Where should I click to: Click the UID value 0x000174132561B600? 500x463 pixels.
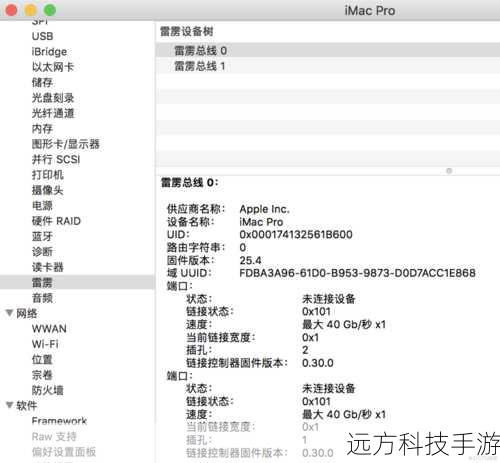[x=296, y=234]
